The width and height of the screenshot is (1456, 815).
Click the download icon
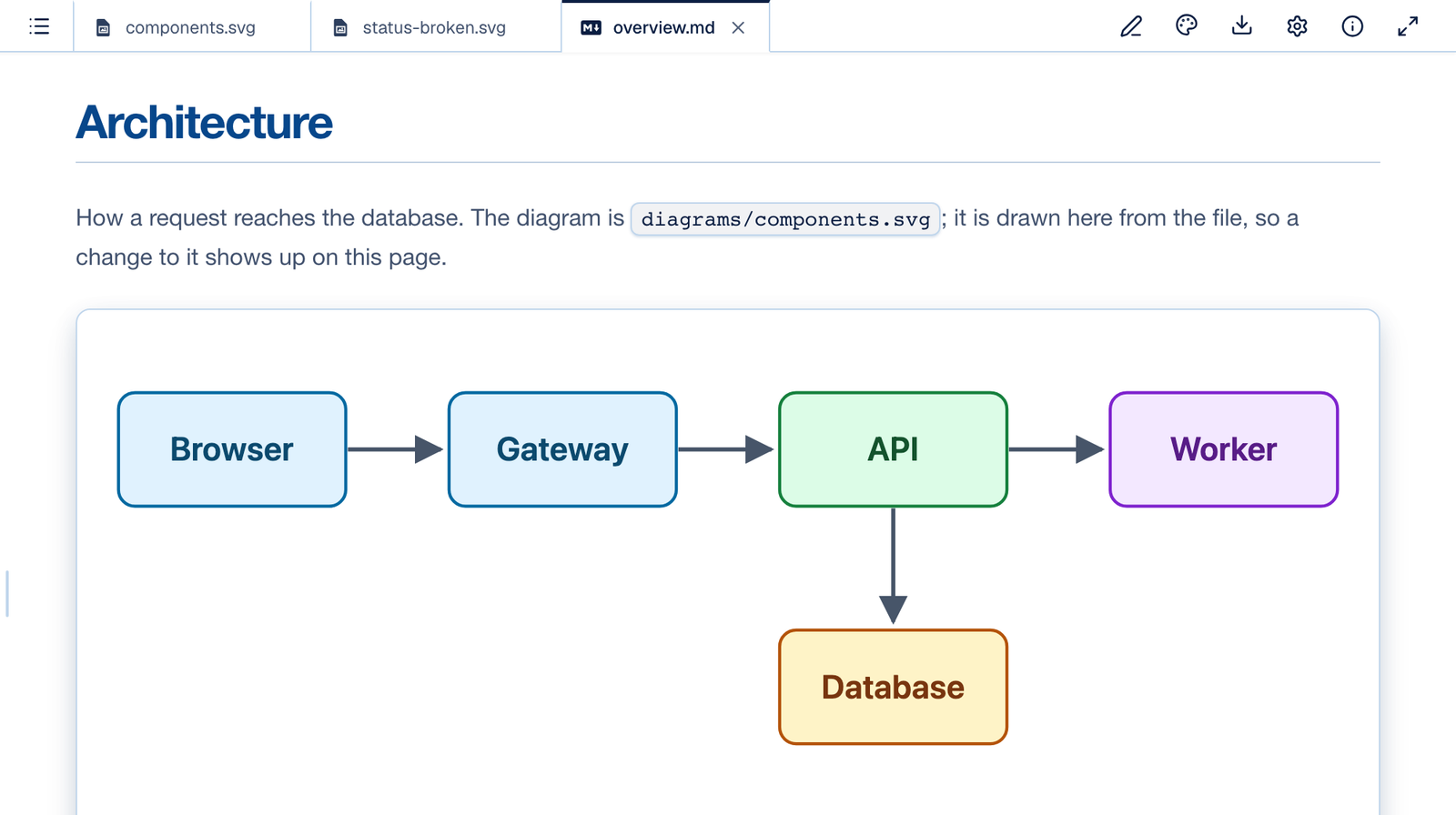(x=1242, y=26)
